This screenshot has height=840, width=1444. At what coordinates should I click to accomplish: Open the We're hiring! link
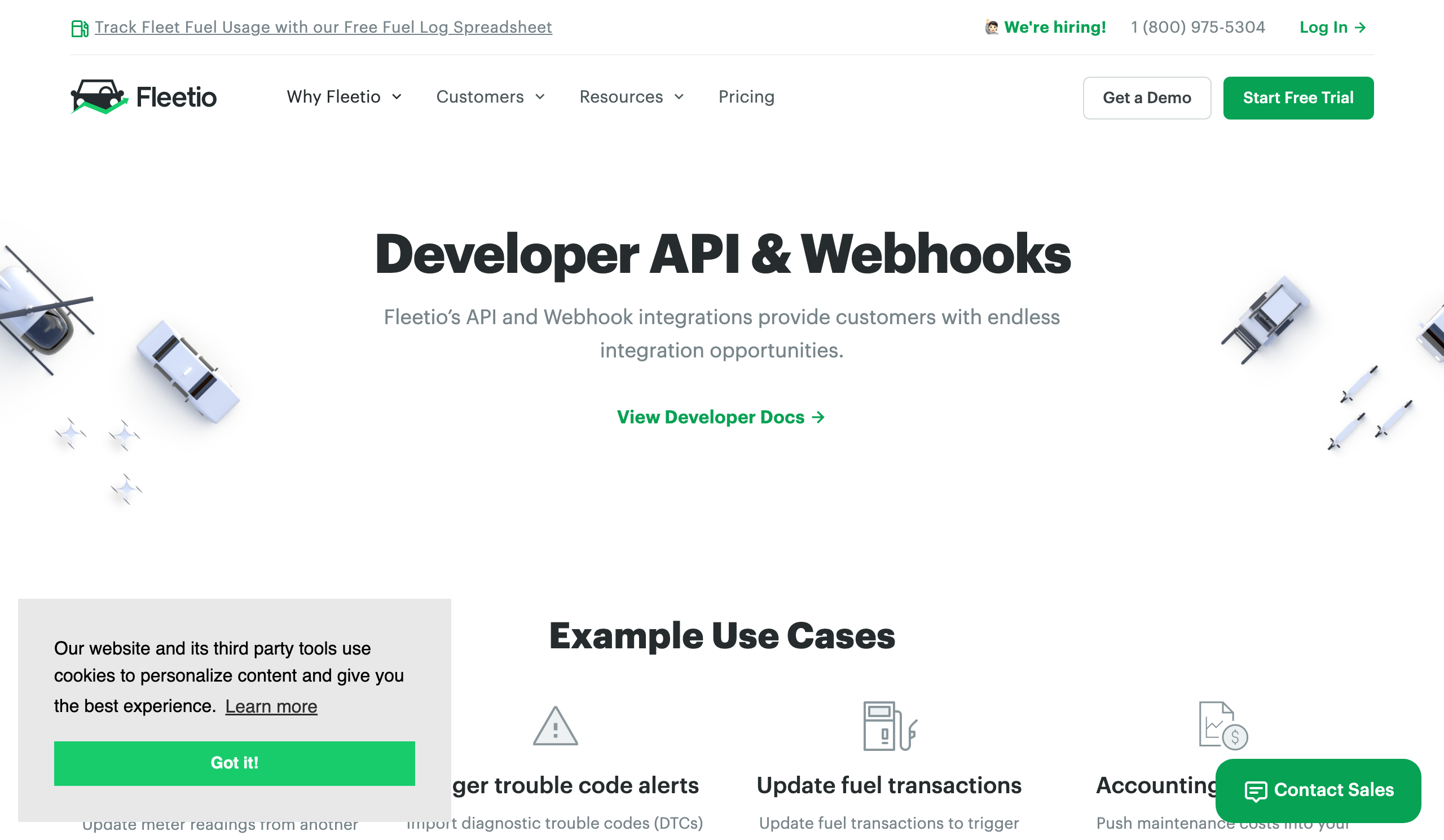[x=1055, y=27]
